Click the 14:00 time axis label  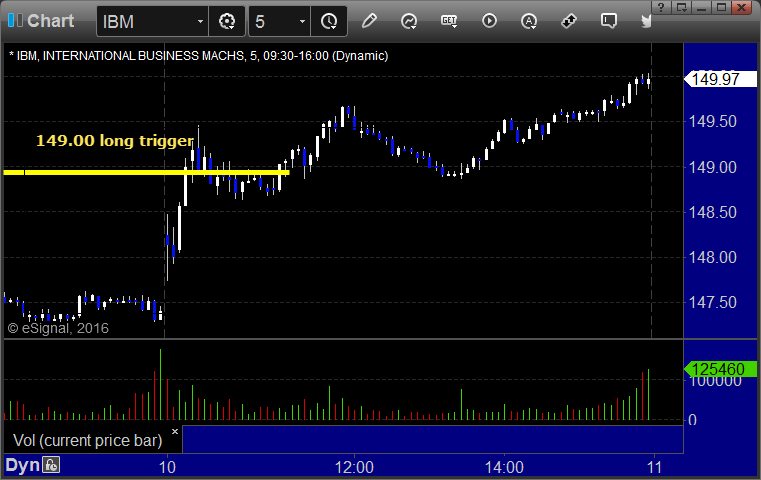[x=504, y=467]
